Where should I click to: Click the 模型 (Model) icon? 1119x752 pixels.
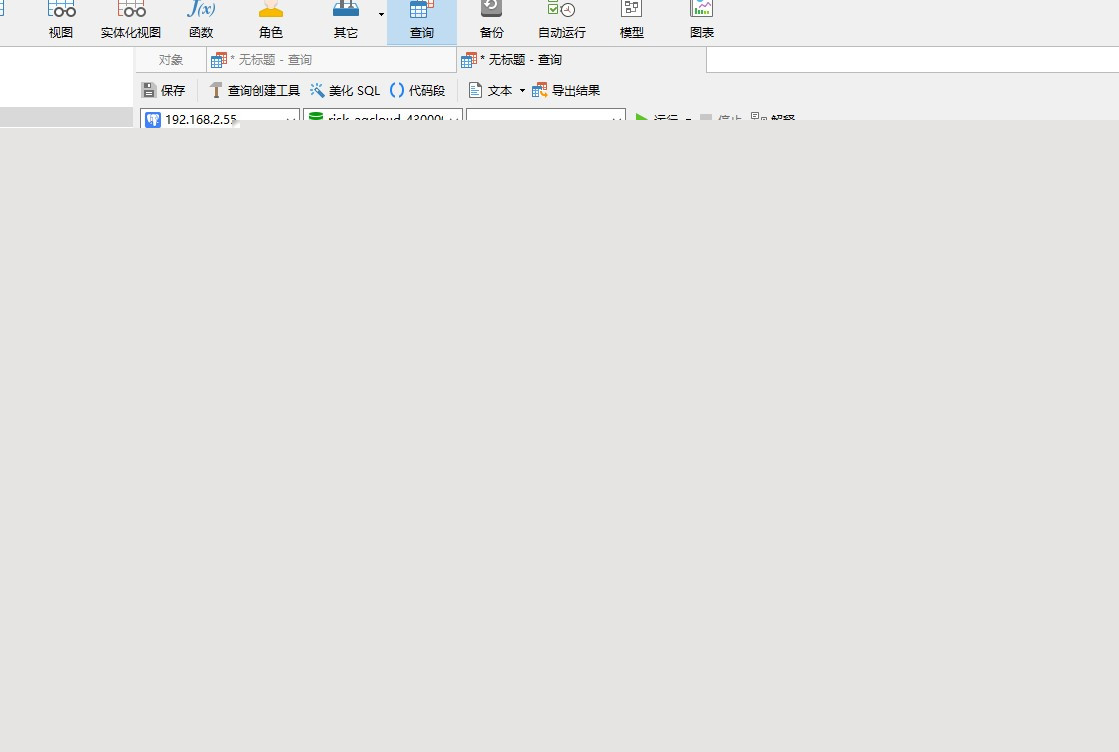coord(632,19)
